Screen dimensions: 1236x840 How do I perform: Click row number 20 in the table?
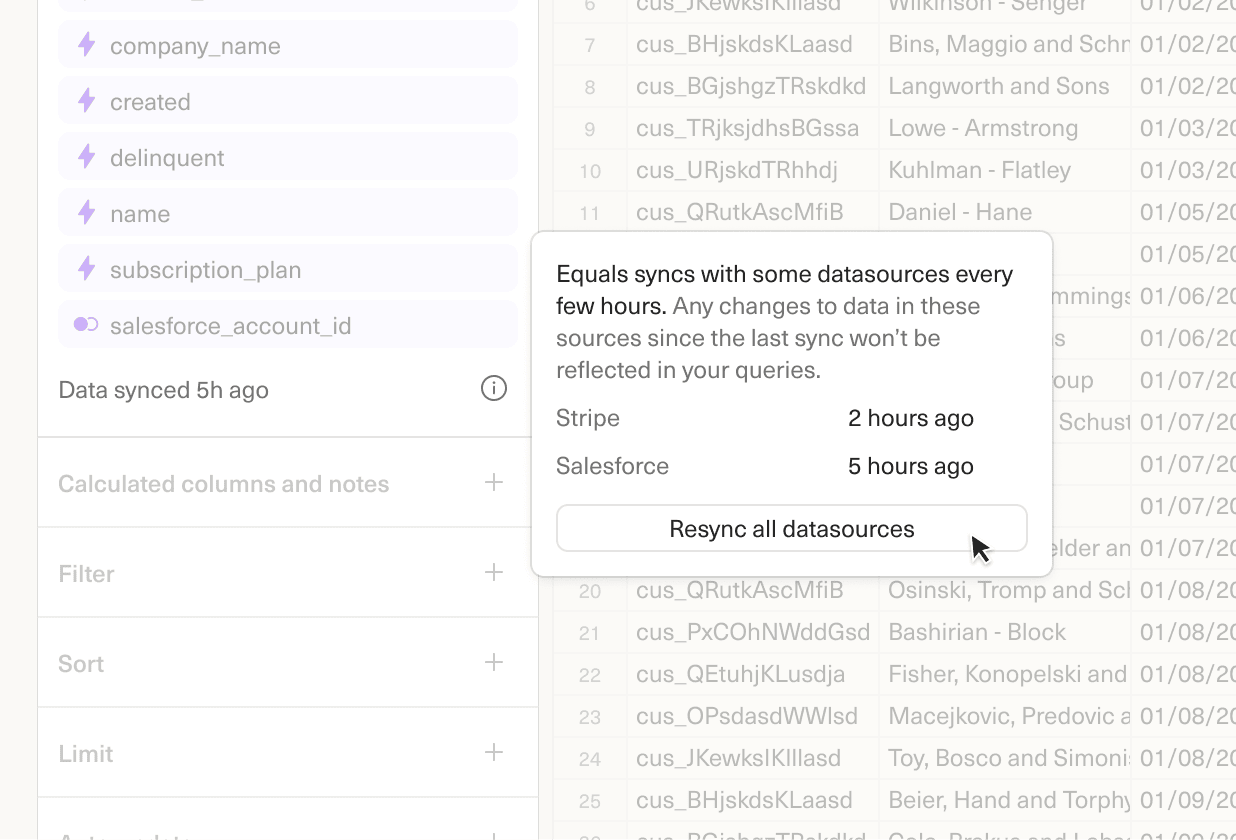pyautogui.click(x=590, y=590)
